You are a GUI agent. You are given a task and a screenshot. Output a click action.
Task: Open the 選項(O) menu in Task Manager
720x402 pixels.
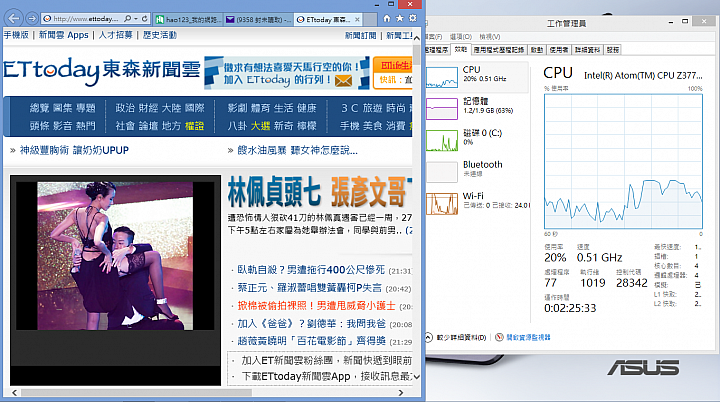[x=461, y=36]
